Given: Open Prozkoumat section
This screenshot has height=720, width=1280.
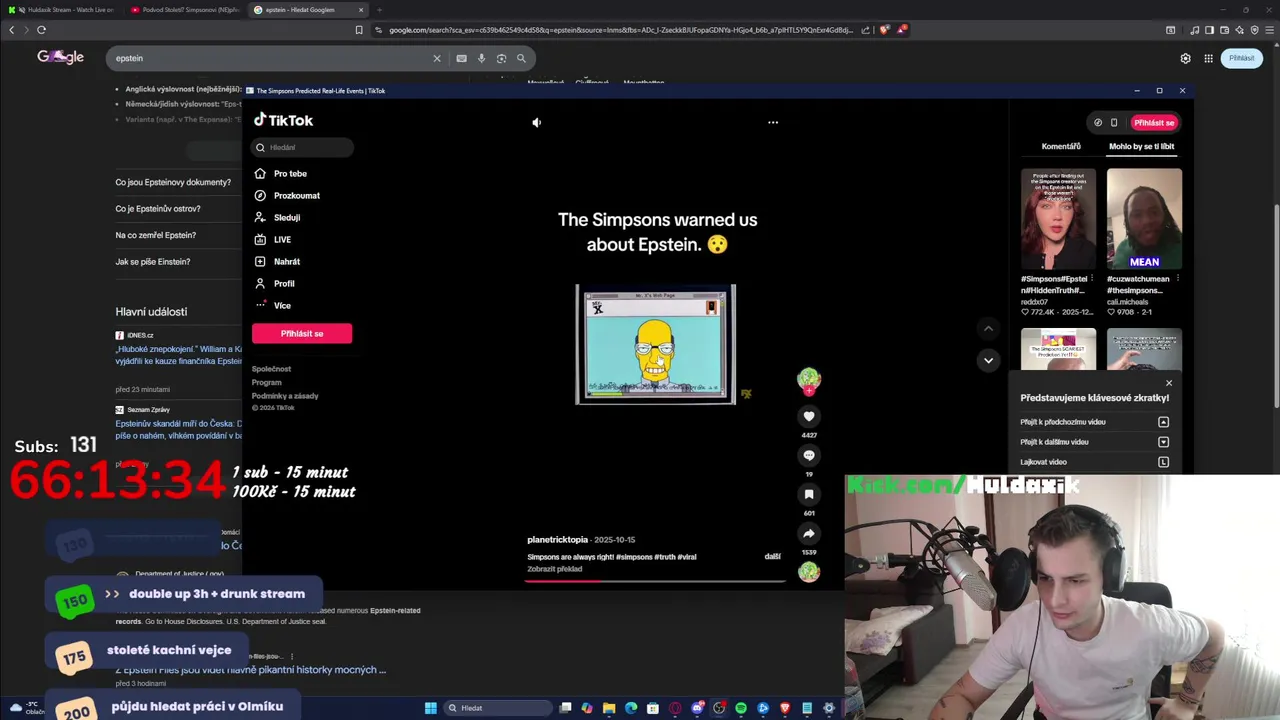Looking at the screenshot, I should 296,196.
